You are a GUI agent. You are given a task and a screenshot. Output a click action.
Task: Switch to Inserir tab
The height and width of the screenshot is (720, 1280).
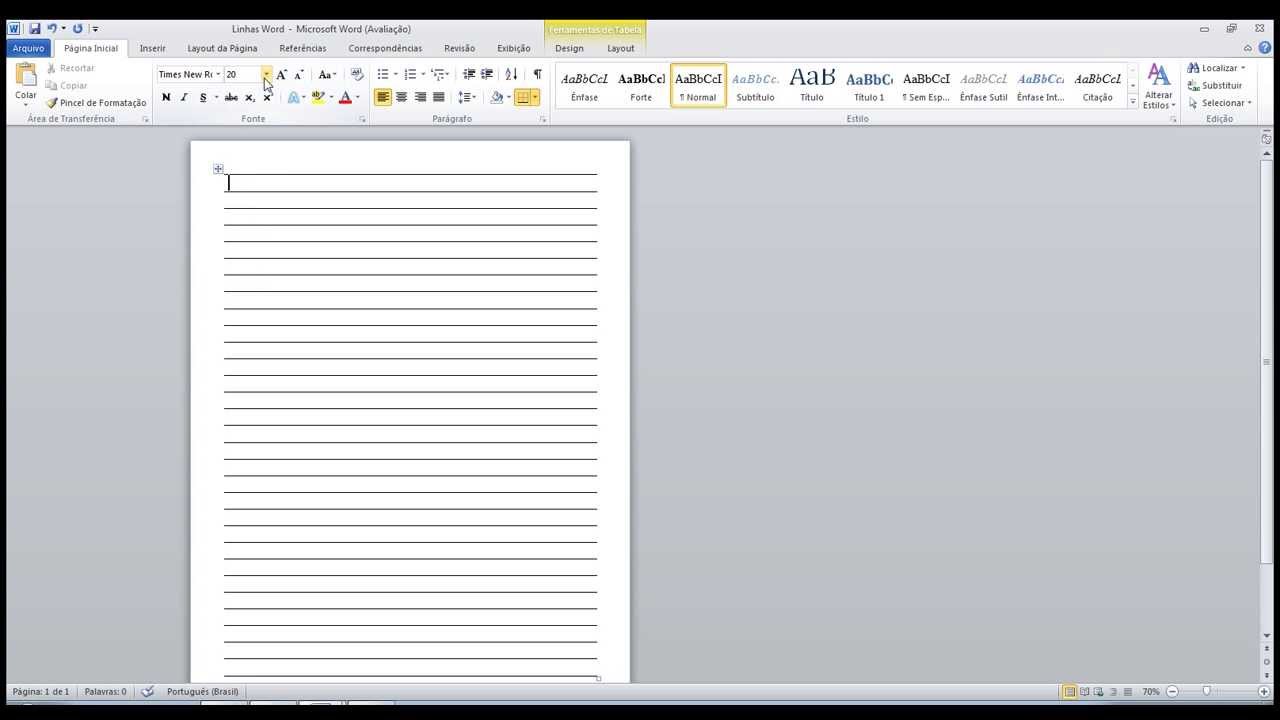tap(153, 48)
